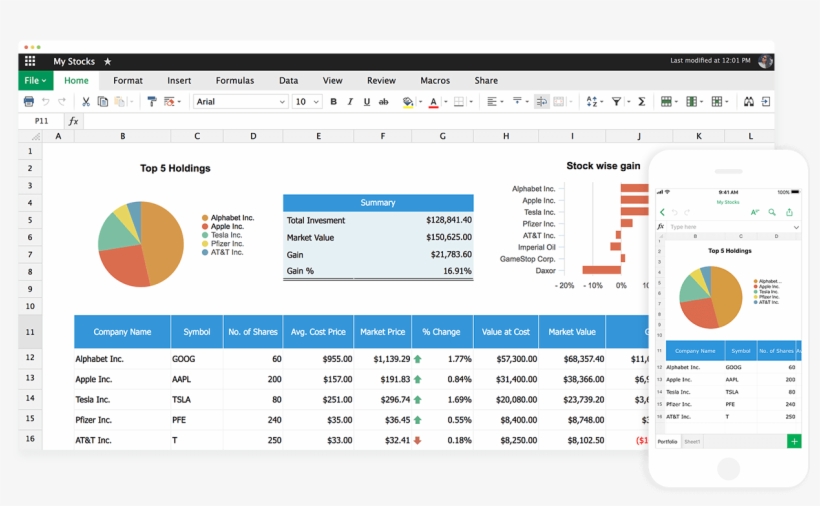Screen dimensions: 820x506
Task: Toggle Bold formatting
Action: [334, 101]
